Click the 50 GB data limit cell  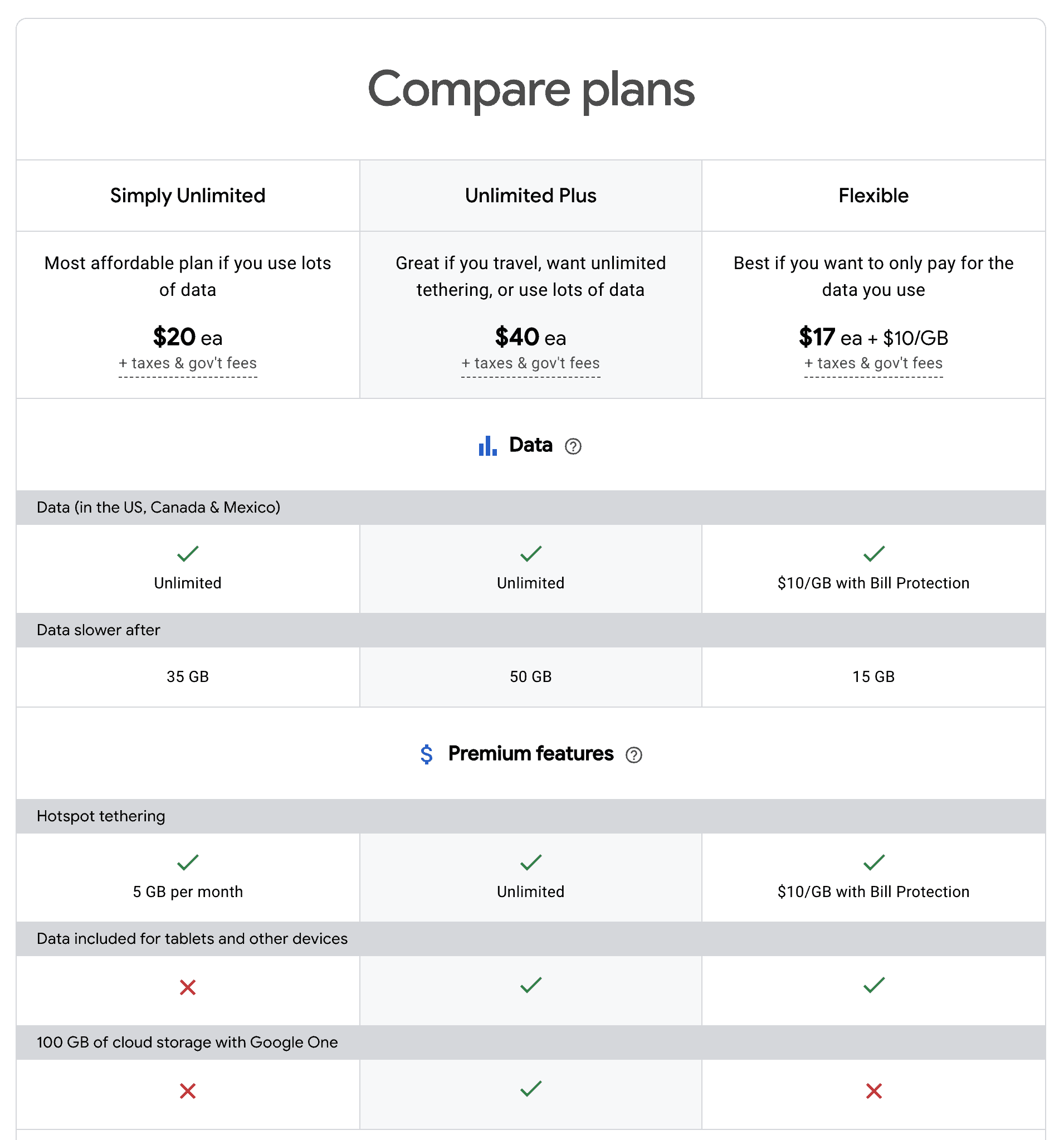[530, 676]
